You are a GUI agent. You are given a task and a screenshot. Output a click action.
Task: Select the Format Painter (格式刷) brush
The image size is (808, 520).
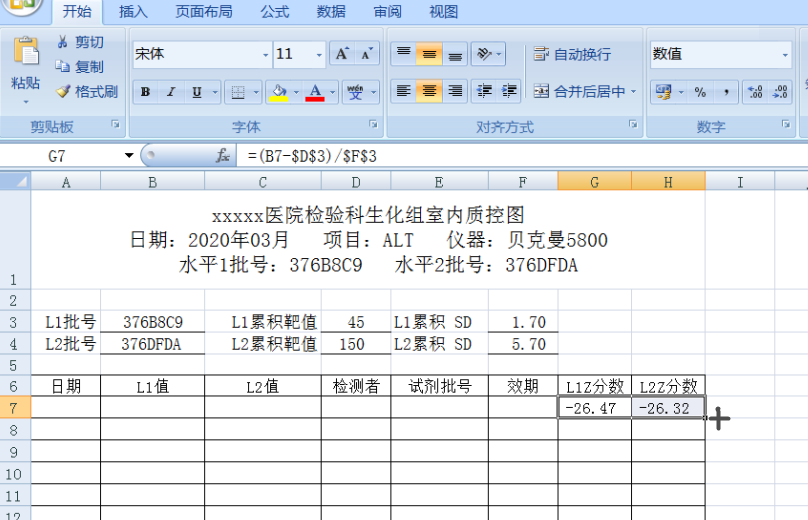pyautogui.click(x=63, y=91)
